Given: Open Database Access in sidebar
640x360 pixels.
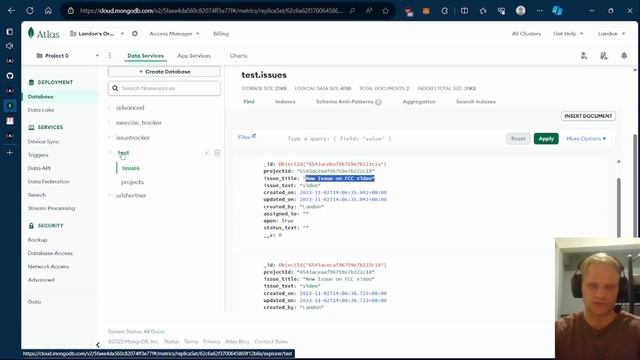Looking at the screenshot, I should (50, 253).
